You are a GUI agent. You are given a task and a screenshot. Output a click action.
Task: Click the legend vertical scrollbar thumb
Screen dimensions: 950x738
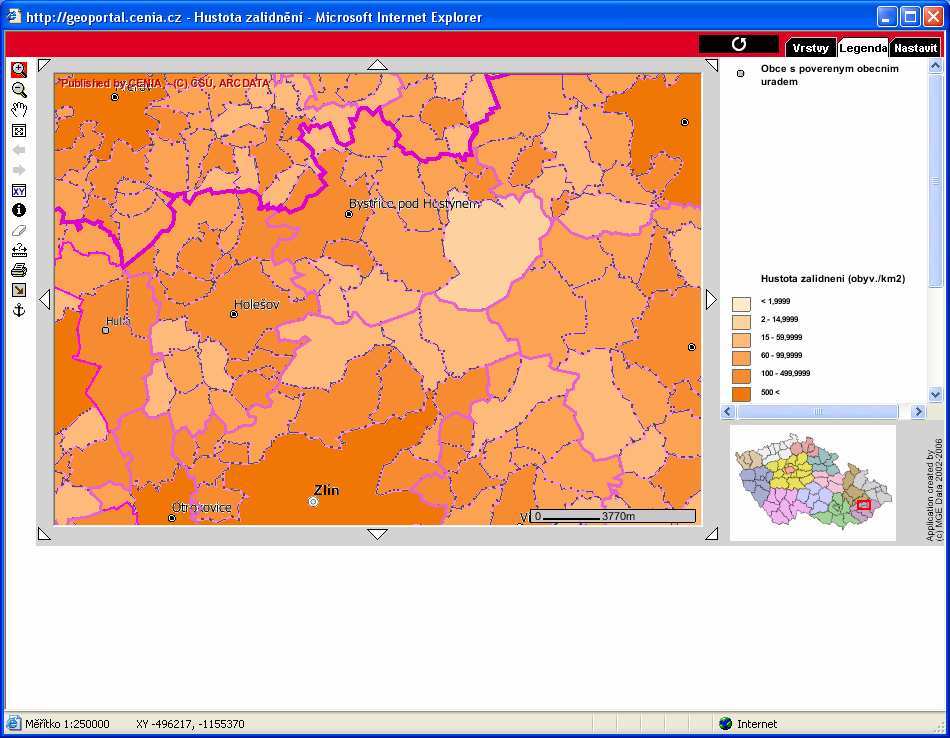935,181
